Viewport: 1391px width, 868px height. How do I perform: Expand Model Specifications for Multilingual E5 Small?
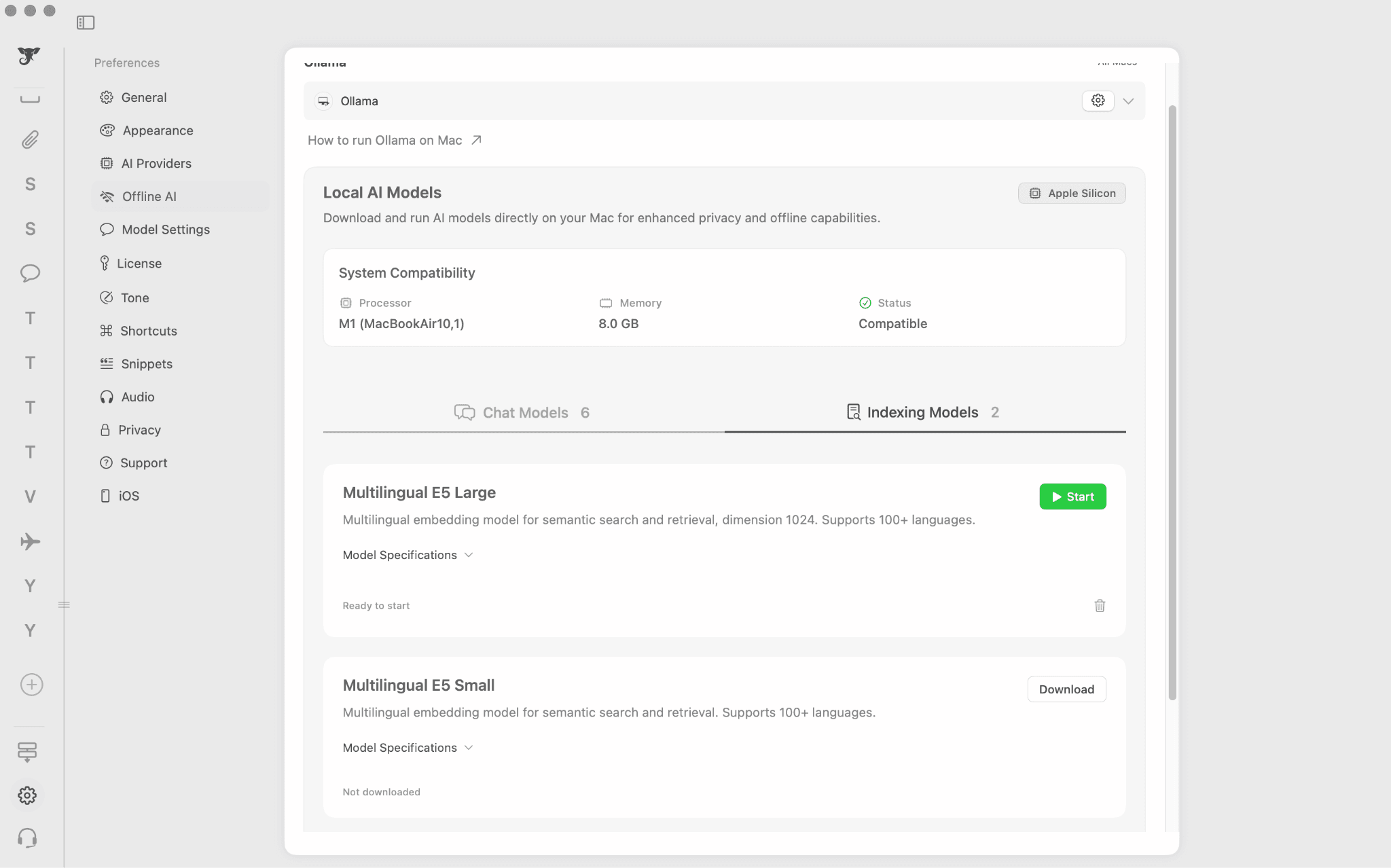click(408, 747)
